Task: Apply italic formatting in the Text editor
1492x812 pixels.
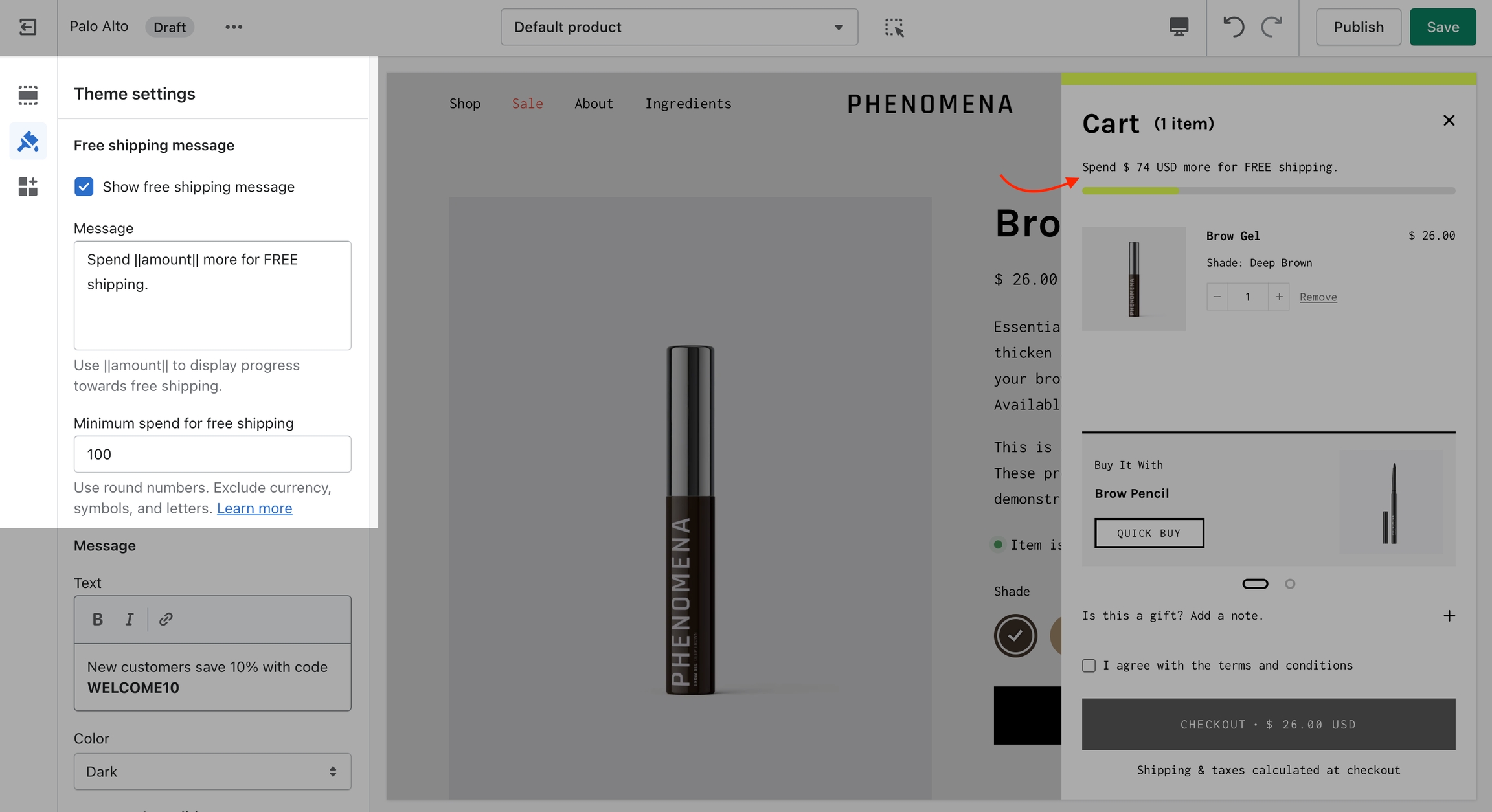Action: click(129, 620)
